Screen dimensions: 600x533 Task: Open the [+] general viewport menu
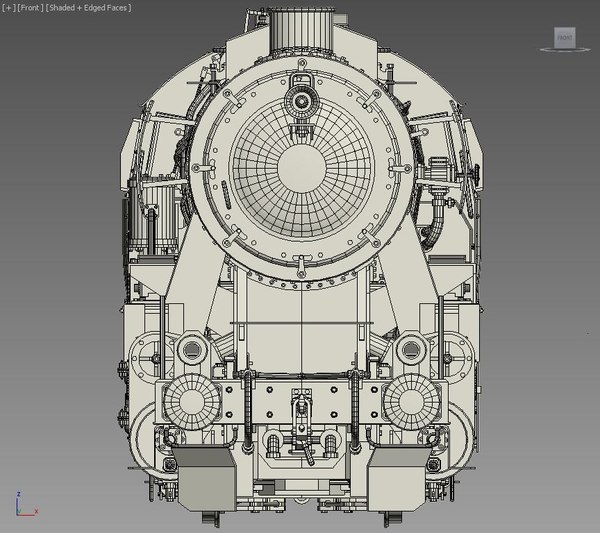7,8
